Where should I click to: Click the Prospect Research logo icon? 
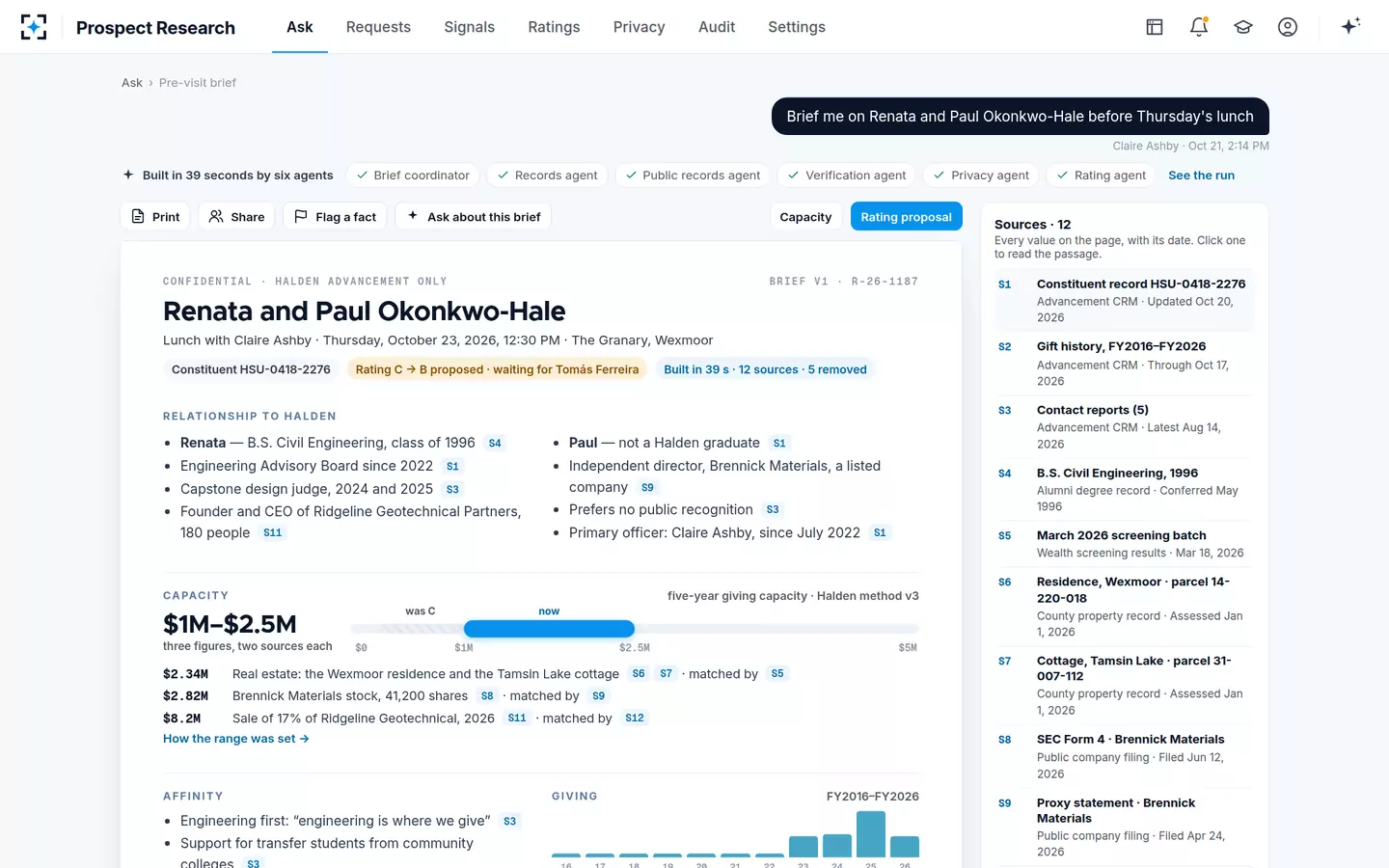[x=34, y=27]
